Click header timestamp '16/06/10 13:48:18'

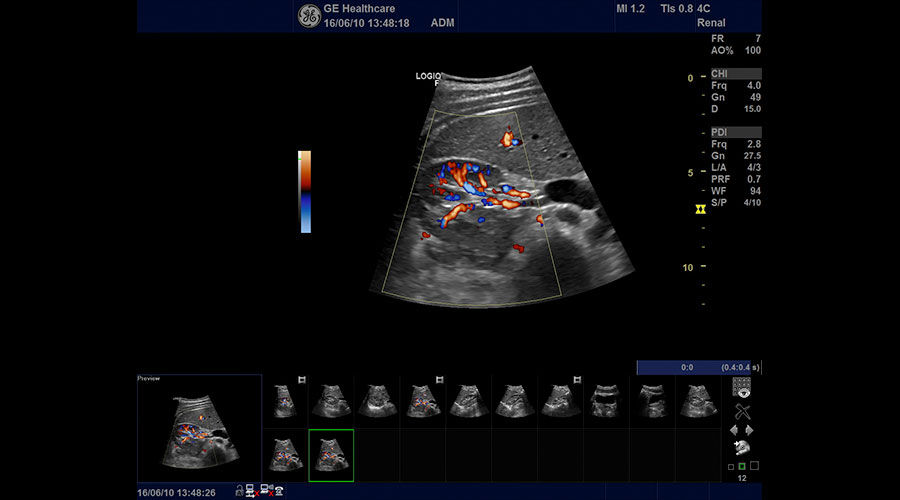coord(366,23)
